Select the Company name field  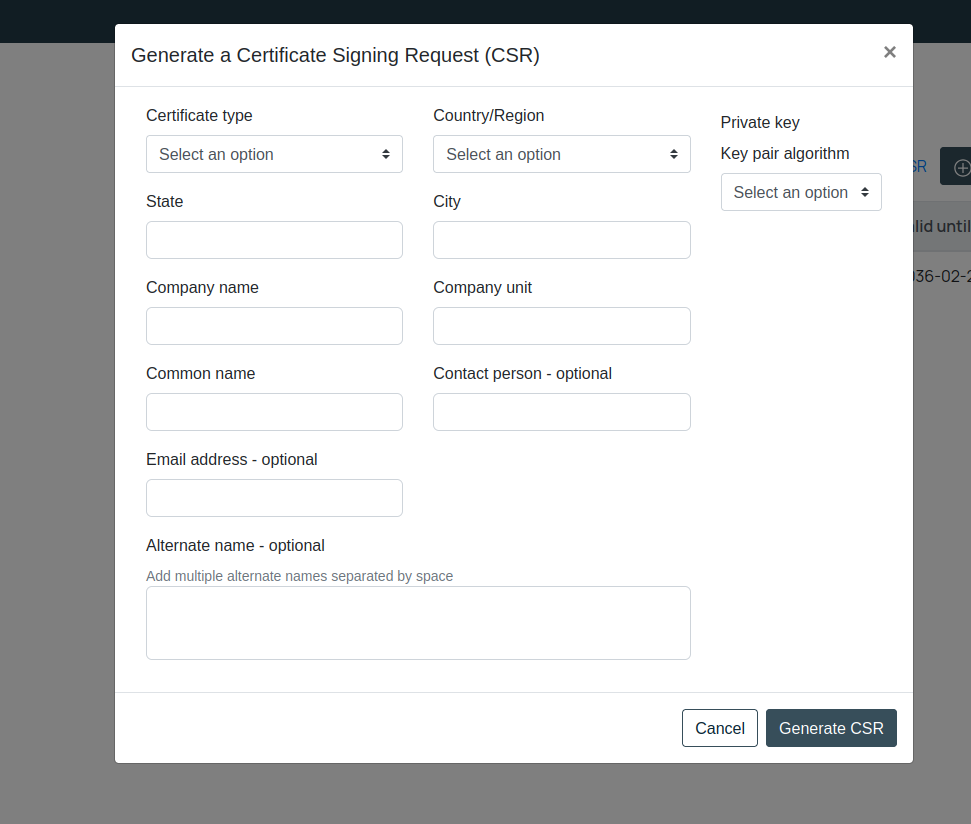[274, 326]
